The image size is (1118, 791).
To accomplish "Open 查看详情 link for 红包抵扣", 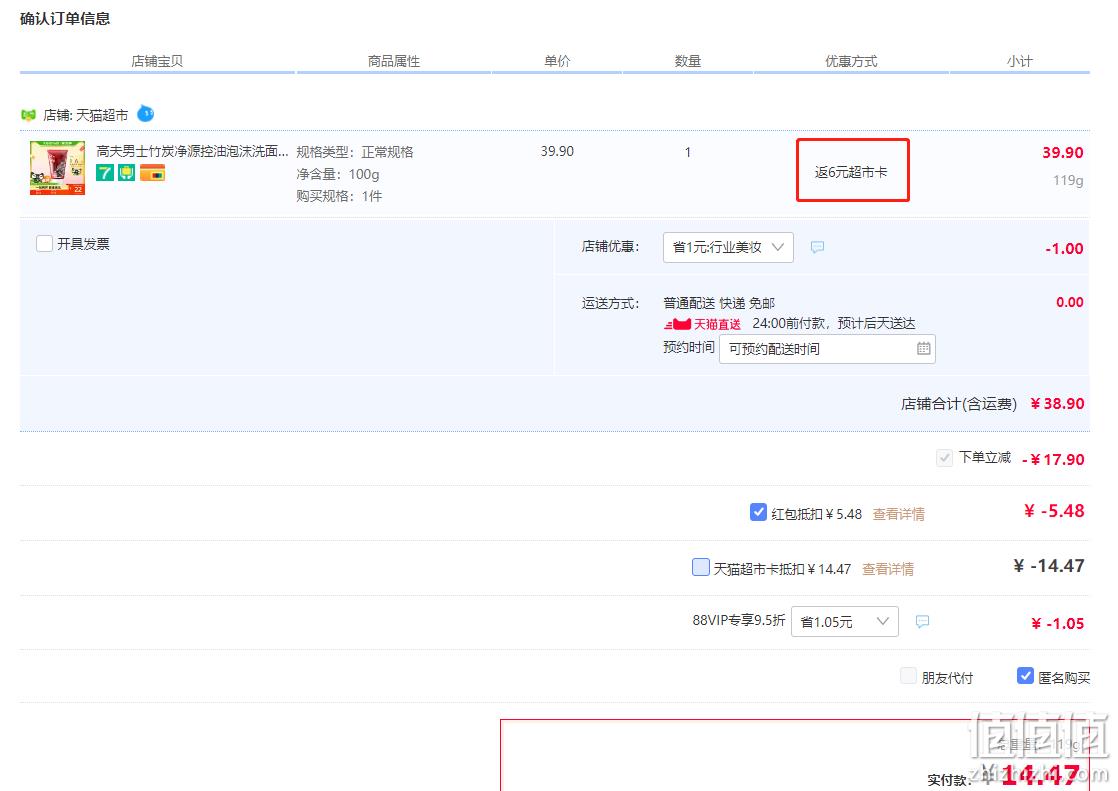I will pos(898,514).
